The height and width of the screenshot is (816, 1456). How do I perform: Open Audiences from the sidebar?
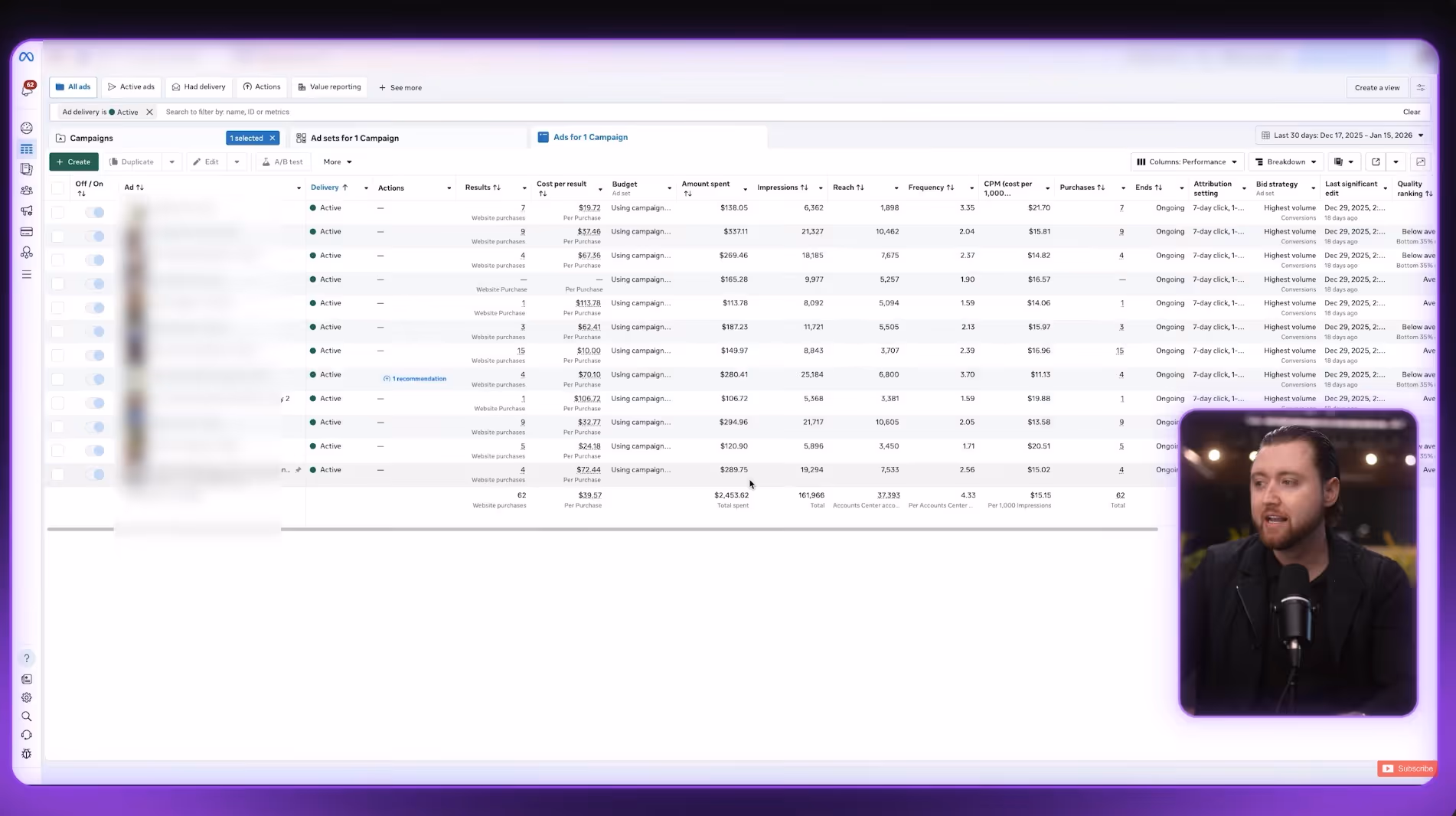27,190
